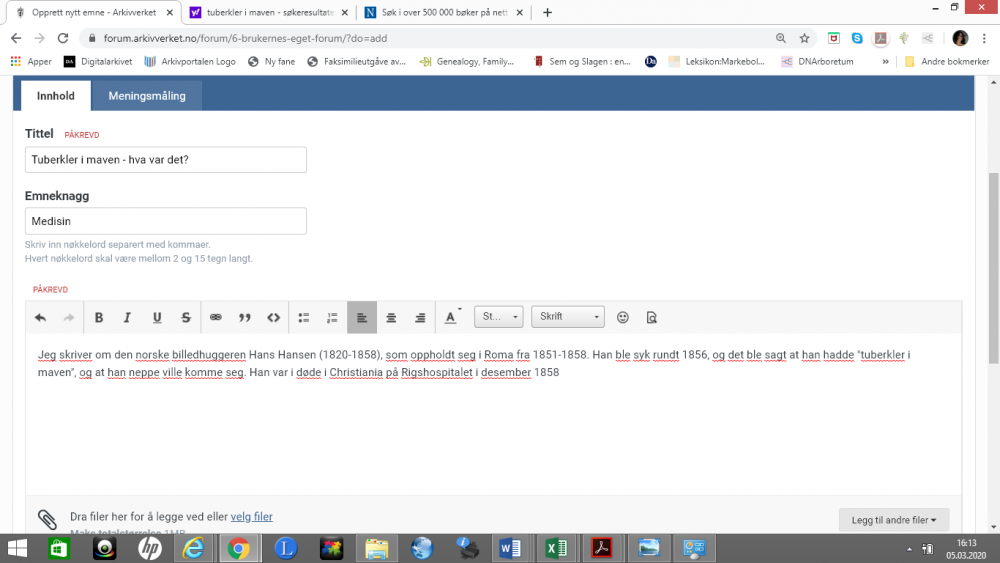1000x563 pixels.
Task: Click the Tittel input field
Action: (x=166, y=160)
